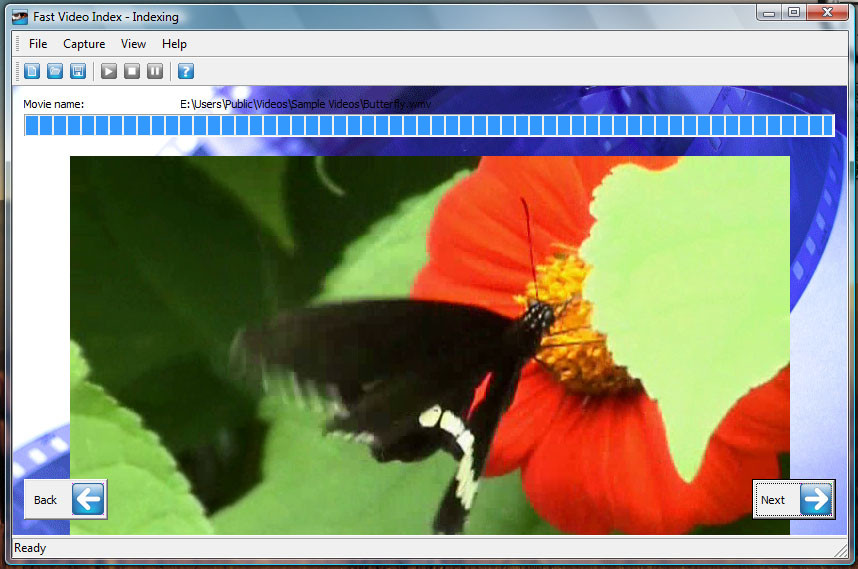The image size is (858, 569).
Task: Proceed with the Next button
Action: click(793, 499)
